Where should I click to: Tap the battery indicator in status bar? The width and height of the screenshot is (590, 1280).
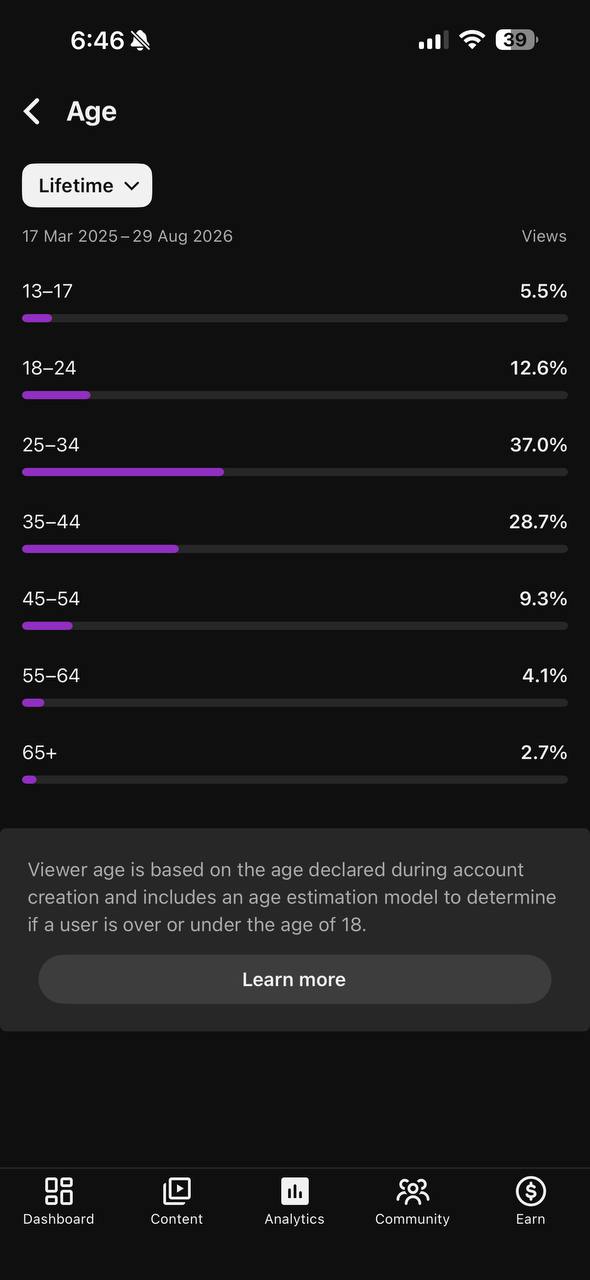(x=518, y=40)
